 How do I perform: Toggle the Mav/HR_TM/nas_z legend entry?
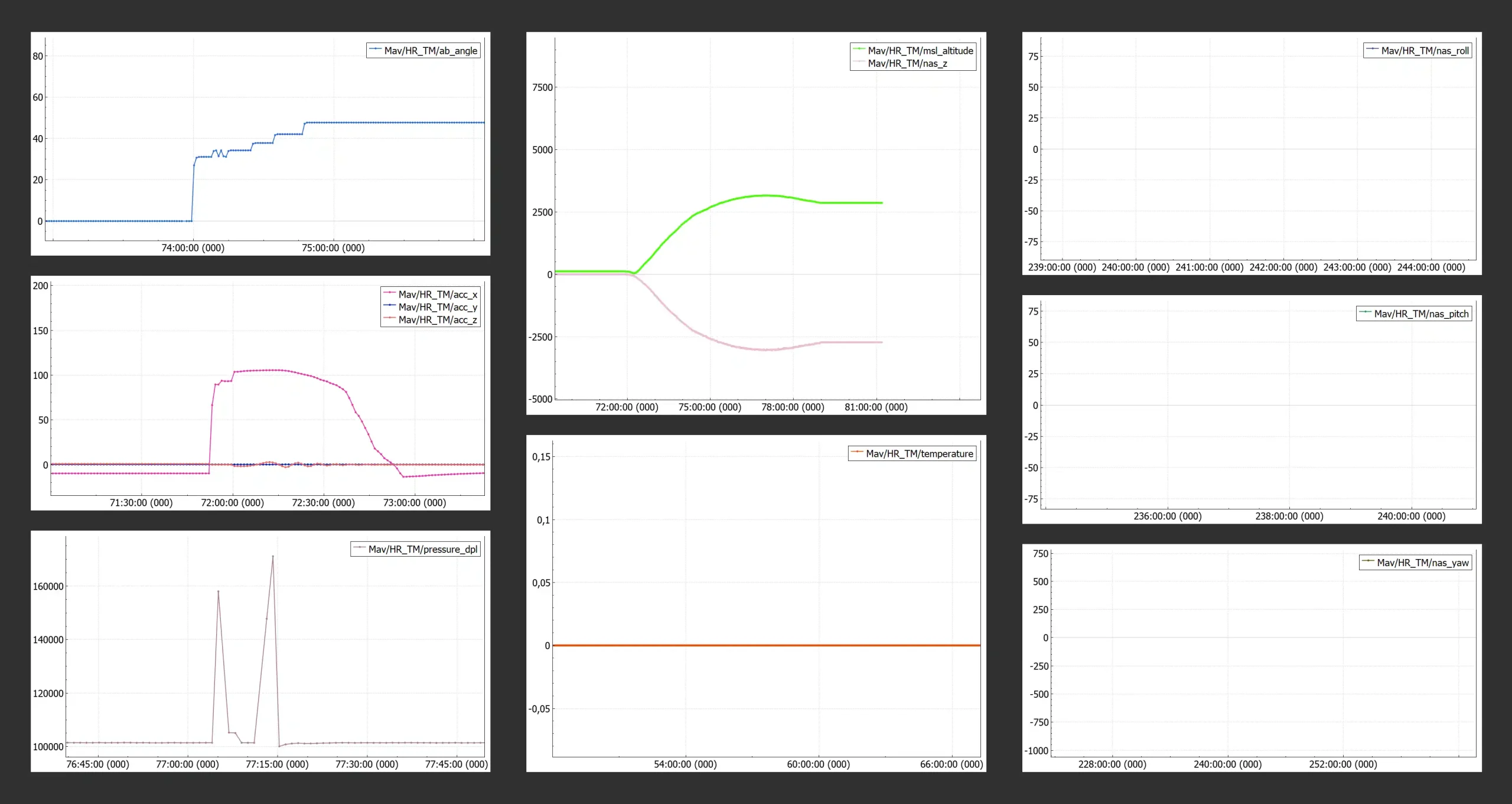point(907,64)
